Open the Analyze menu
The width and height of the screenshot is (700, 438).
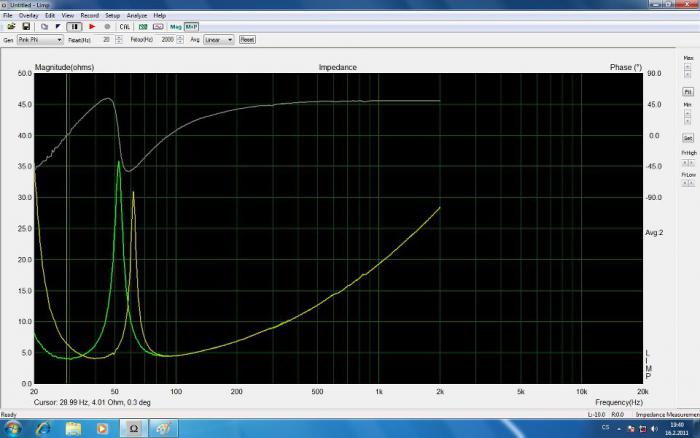click(137, 15)
